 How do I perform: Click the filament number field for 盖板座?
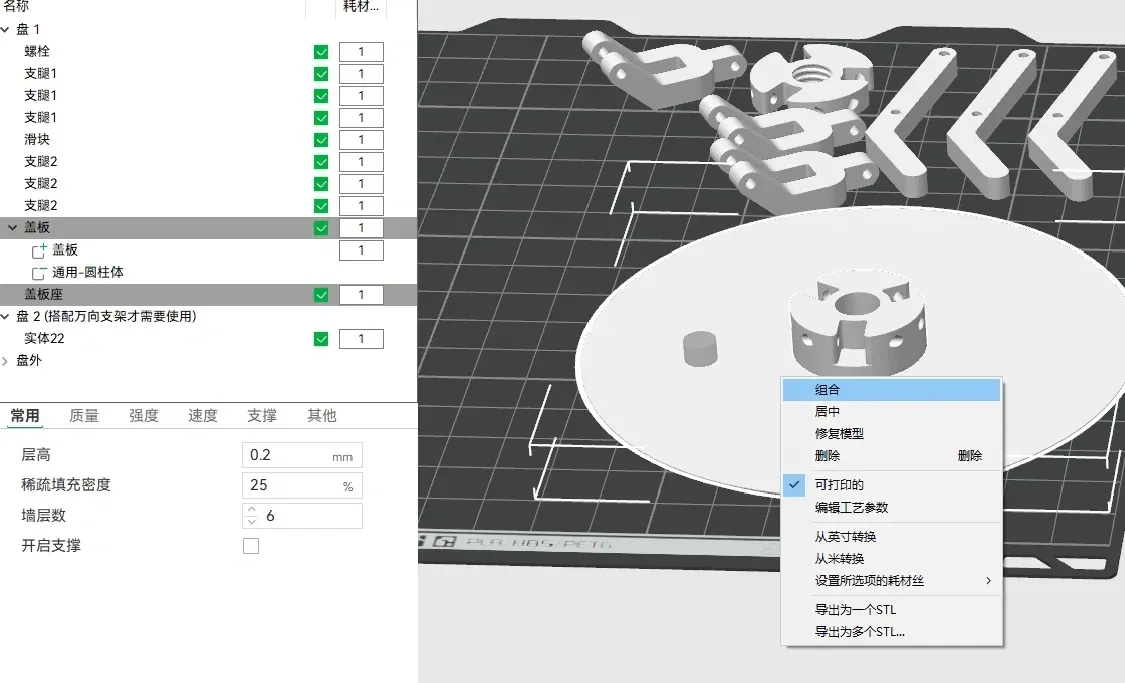tap(361, 295)
